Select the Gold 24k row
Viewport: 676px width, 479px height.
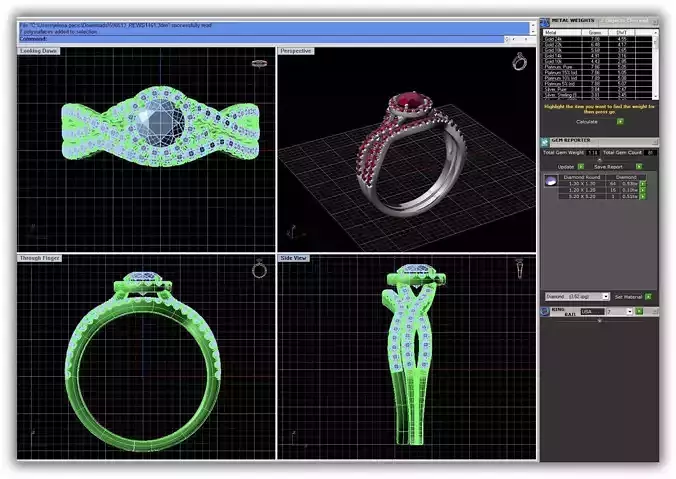(x=597, y=39)
